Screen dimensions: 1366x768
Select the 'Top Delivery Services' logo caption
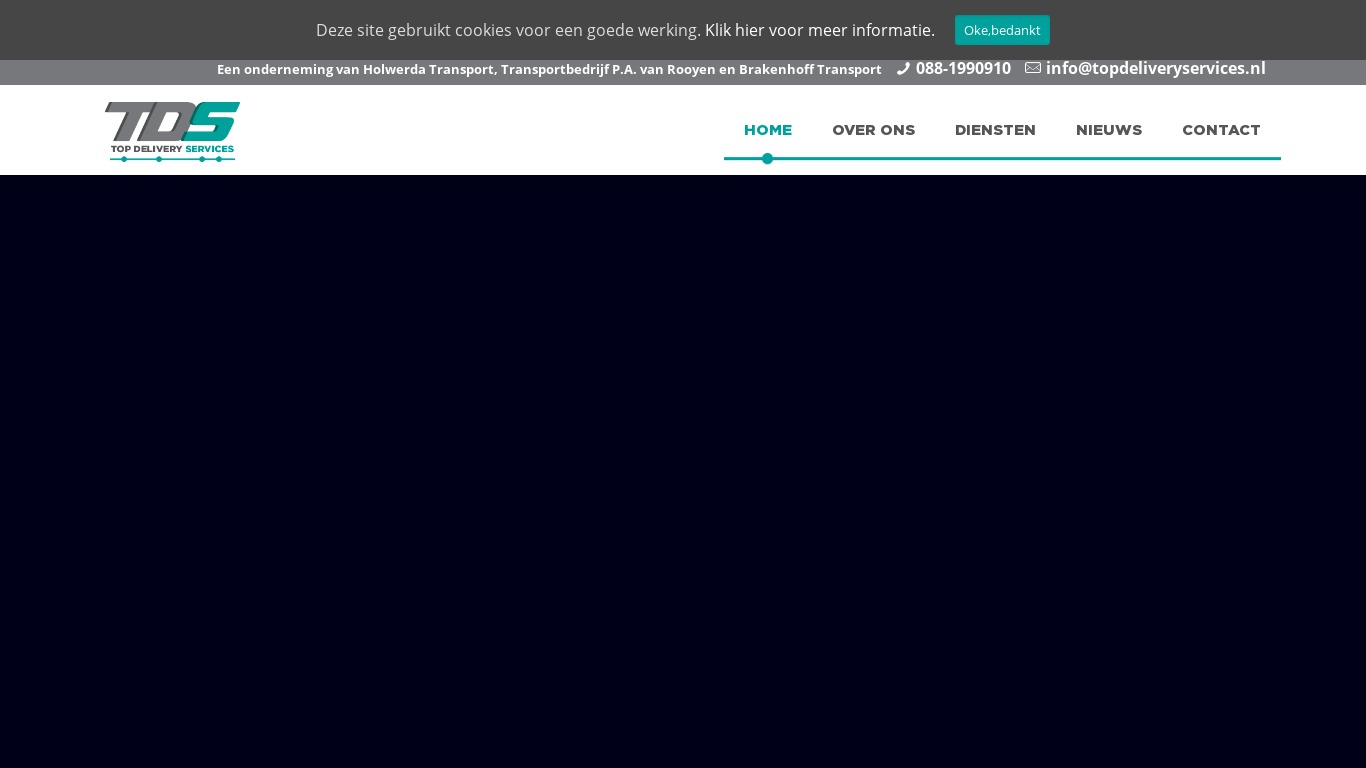(172, 149)
